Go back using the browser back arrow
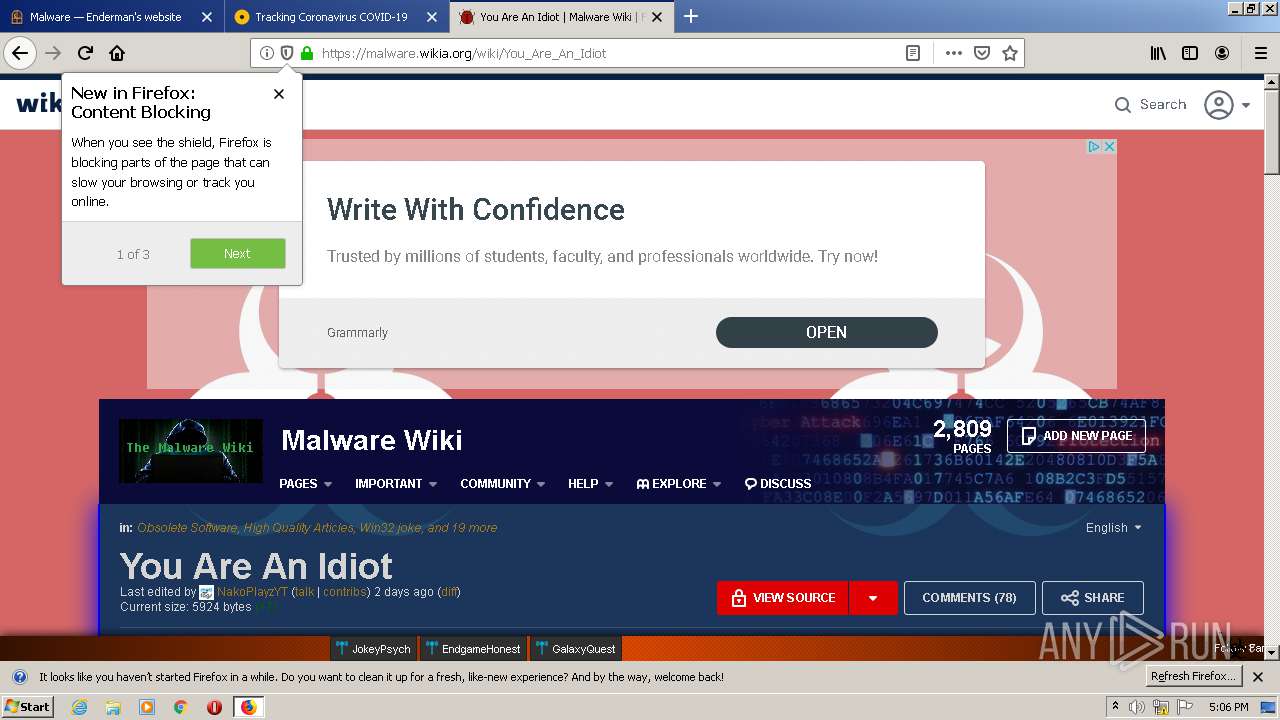The height and width of the screenshot is (720, 1280). 20,53
